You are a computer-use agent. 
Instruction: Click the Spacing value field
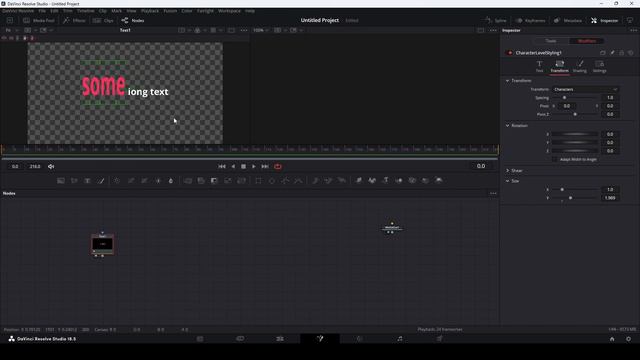point(610,98)
